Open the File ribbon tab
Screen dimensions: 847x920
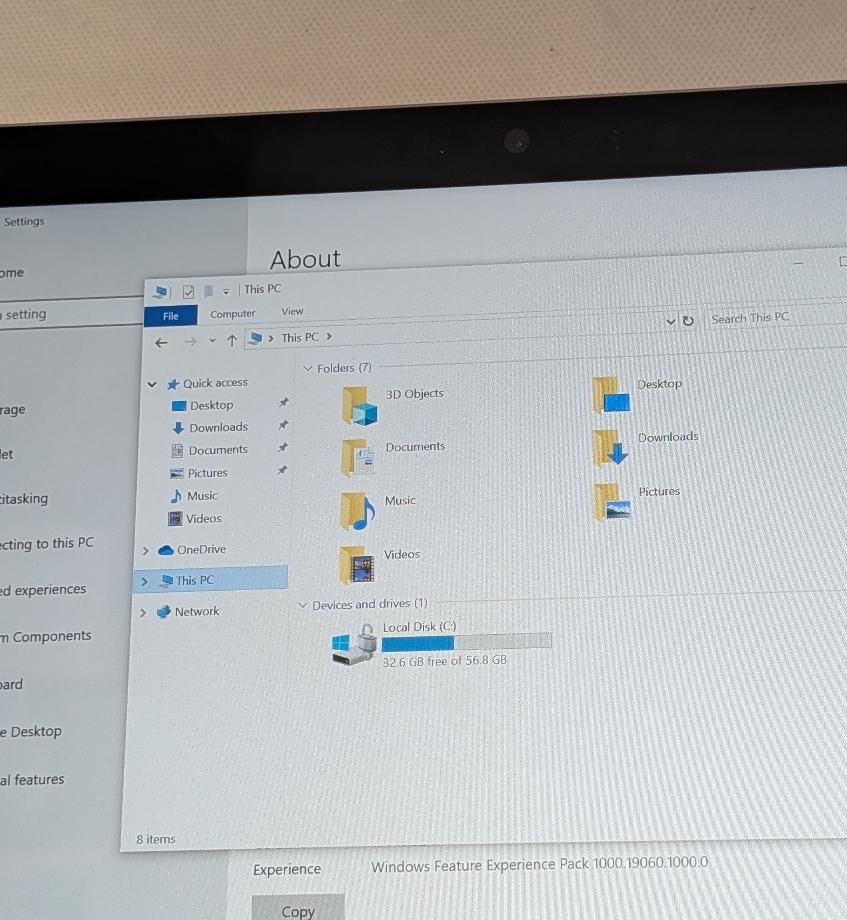pos(171,316)
